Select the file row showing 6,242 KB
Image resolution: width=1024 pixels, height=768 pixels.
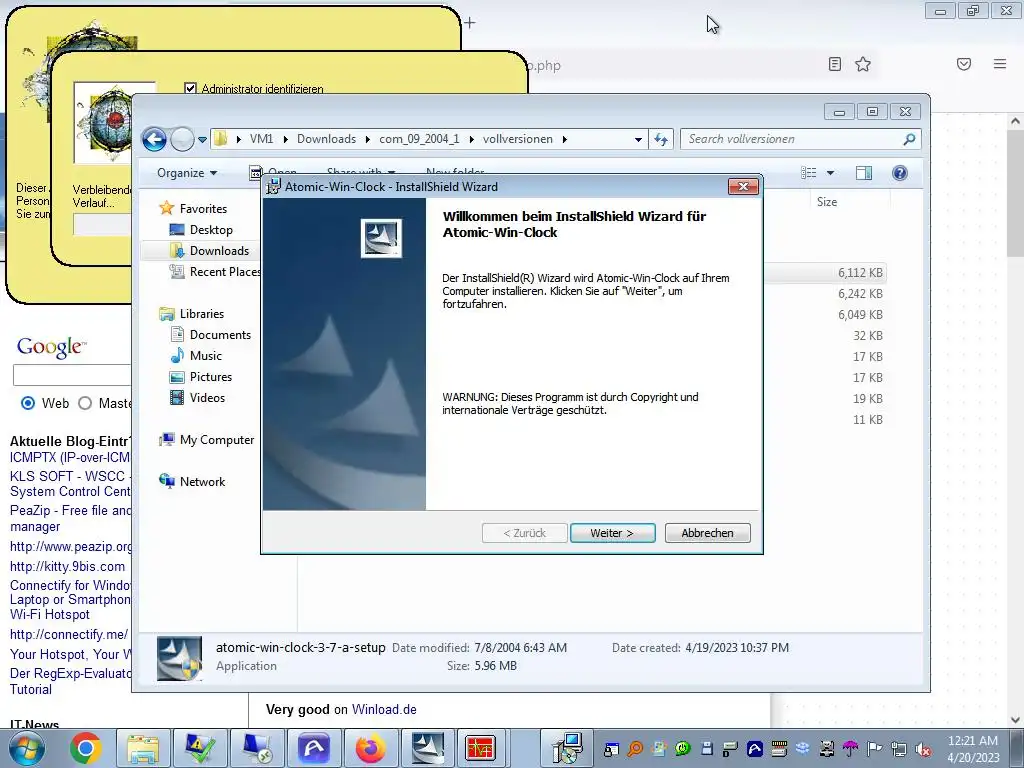point(825,294)
